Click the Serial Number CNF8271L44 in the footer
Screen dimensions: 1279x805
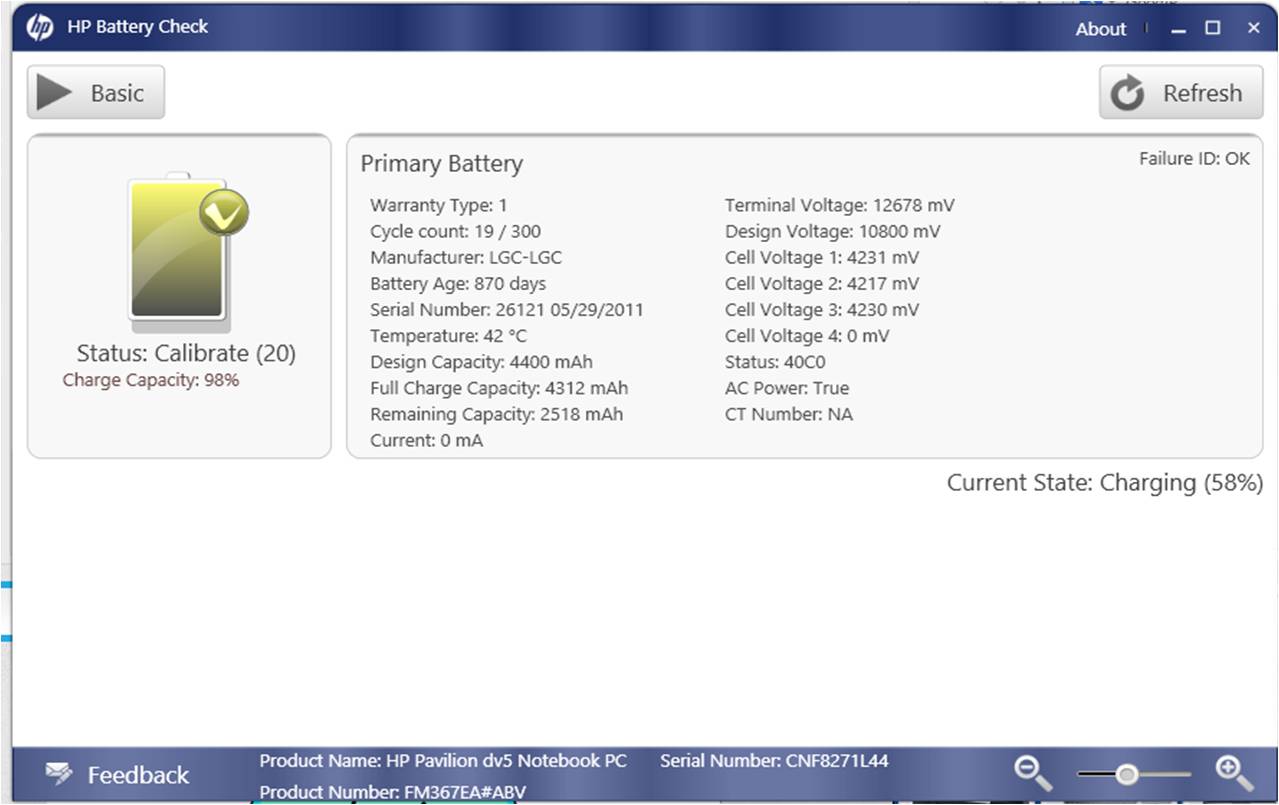[773, 760]
